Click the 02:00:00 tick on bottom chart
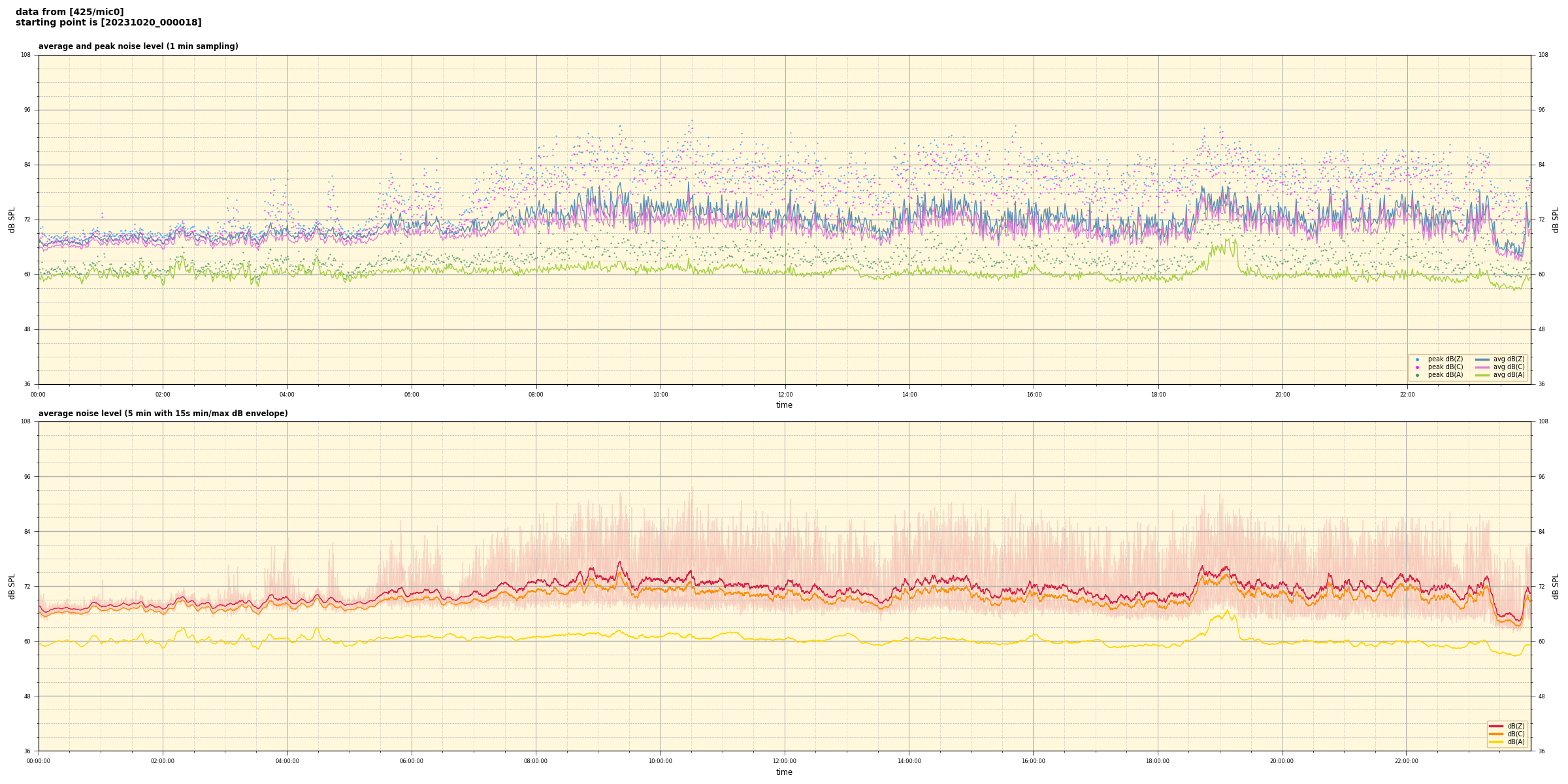Screen dimensions: 1568x784 [163, 761]
